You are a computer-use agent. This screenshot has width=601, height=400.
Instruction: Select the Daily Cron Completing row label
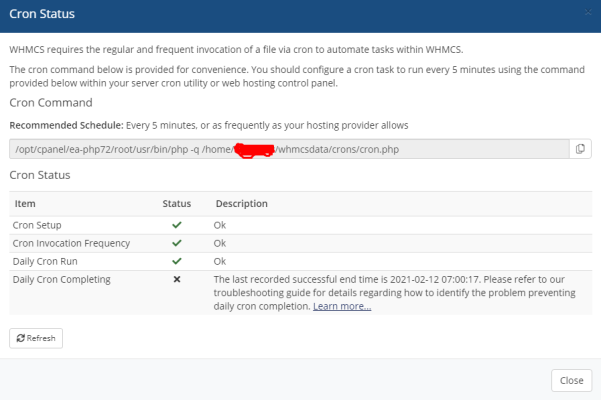pos(62,279)
